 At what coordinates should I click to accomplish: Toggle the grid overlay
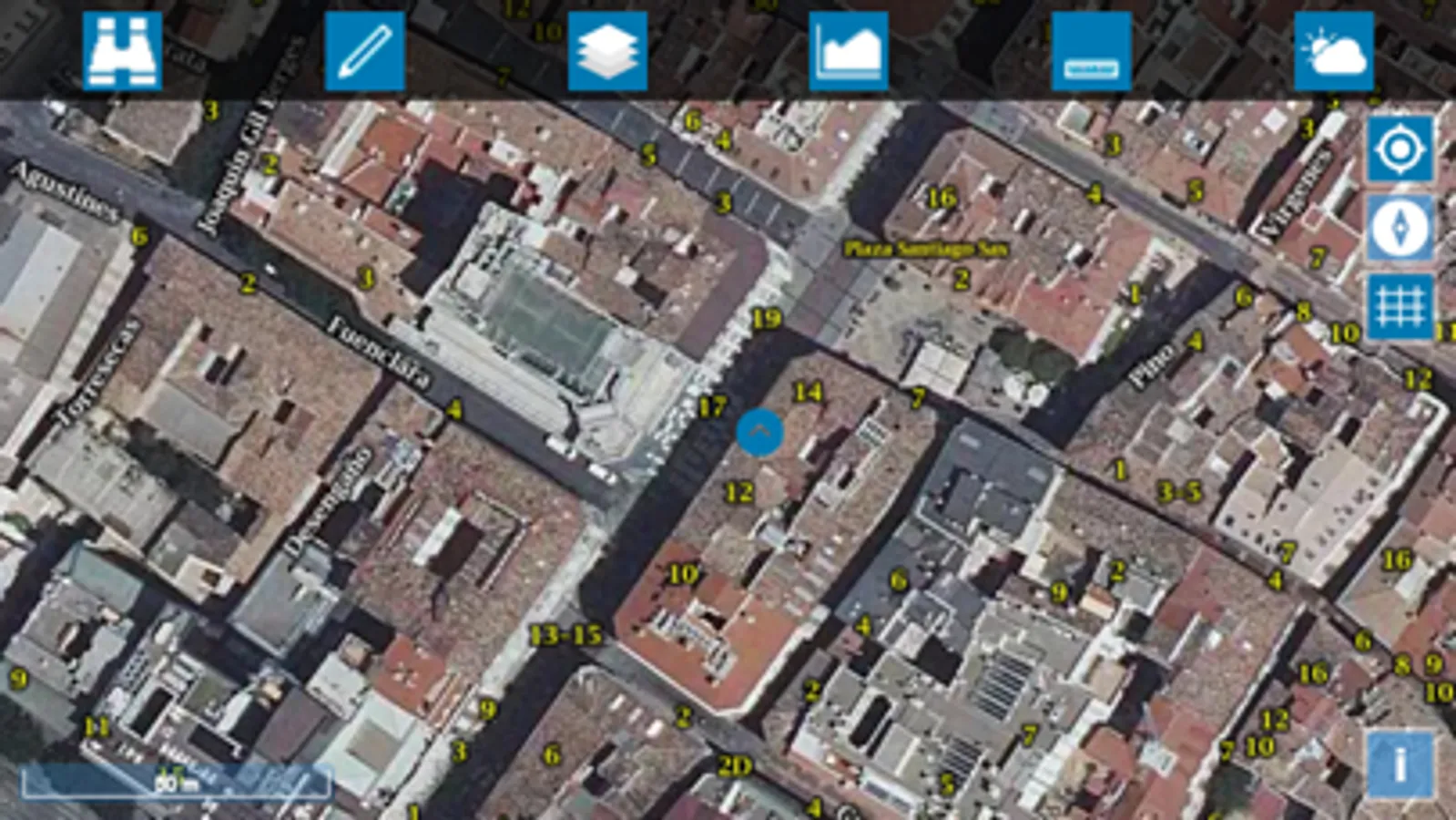[x=1400, y=306]
